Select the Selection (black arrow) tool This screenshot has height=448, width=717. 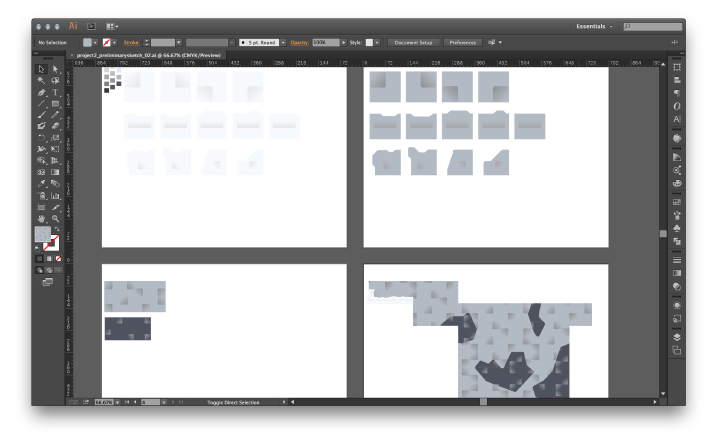pyautogui.click(x=41, y=69)
